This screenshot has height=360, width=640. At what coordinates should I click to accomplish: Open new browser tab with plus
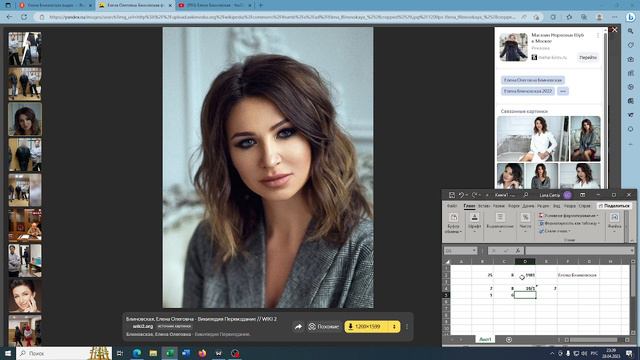click(260, 5)
